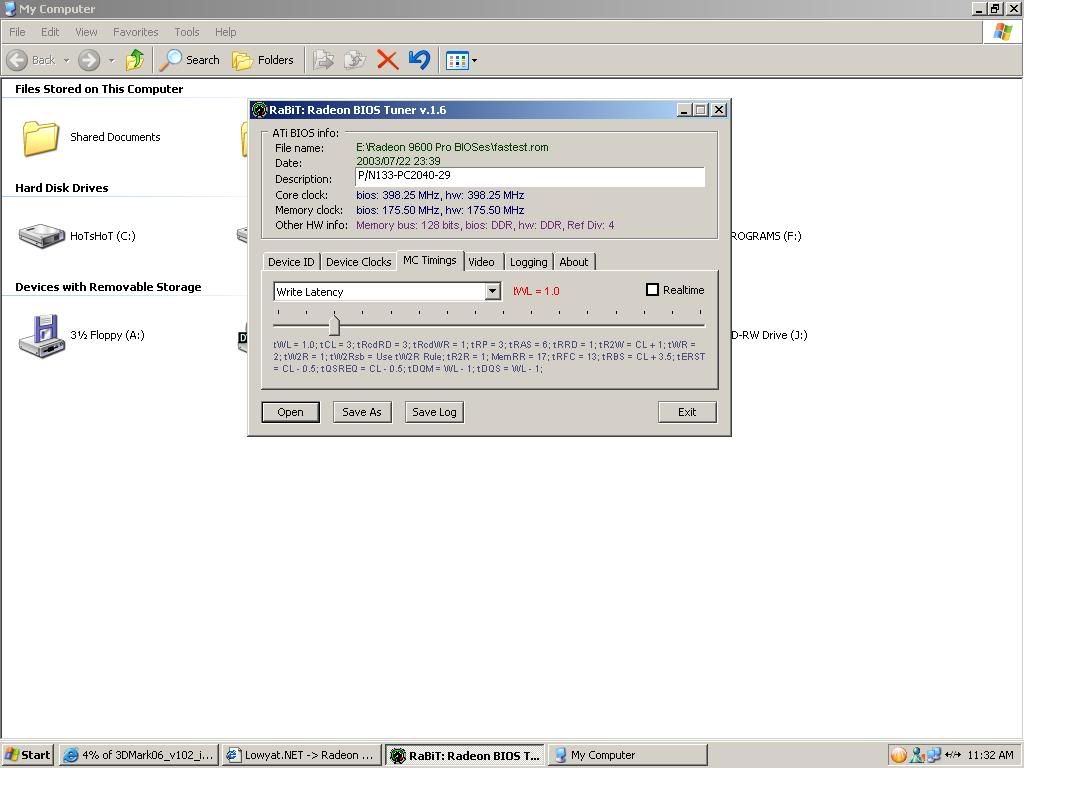This screenshot has height=806, width=1075.
Task: Select the MC Timings tab
Action: tap(429, 260)
